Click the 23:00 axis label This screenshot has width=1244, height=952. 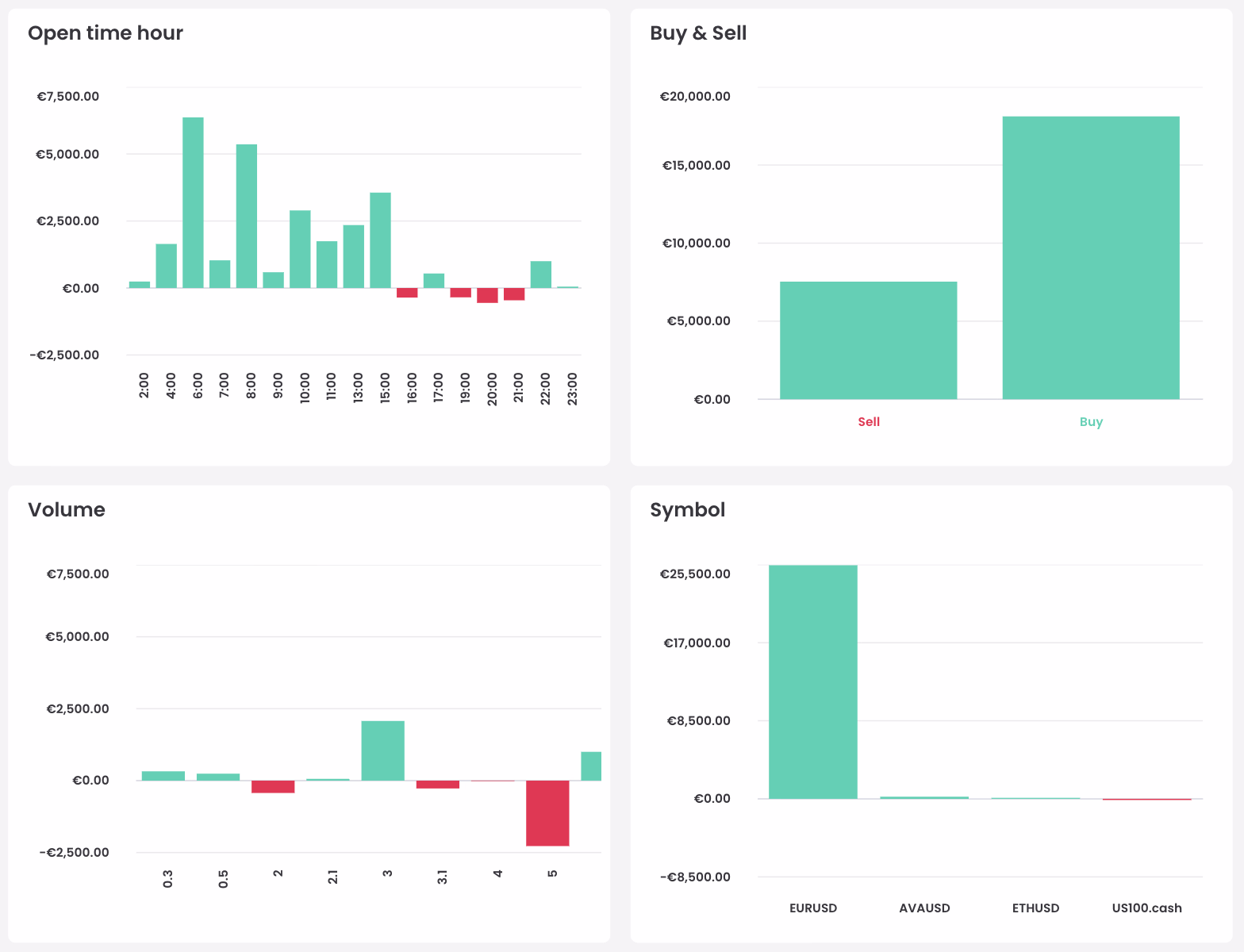pyautogui.click(x=572, y=389)
